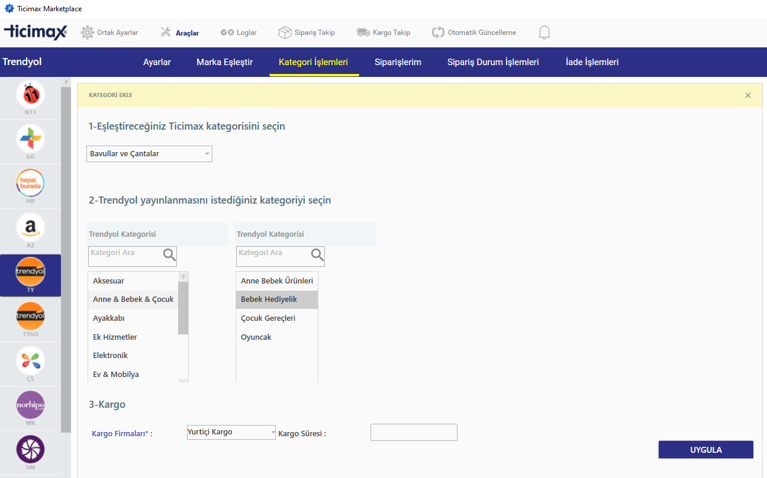Click search magnifier in second Kategori Ara

[317, 255]
